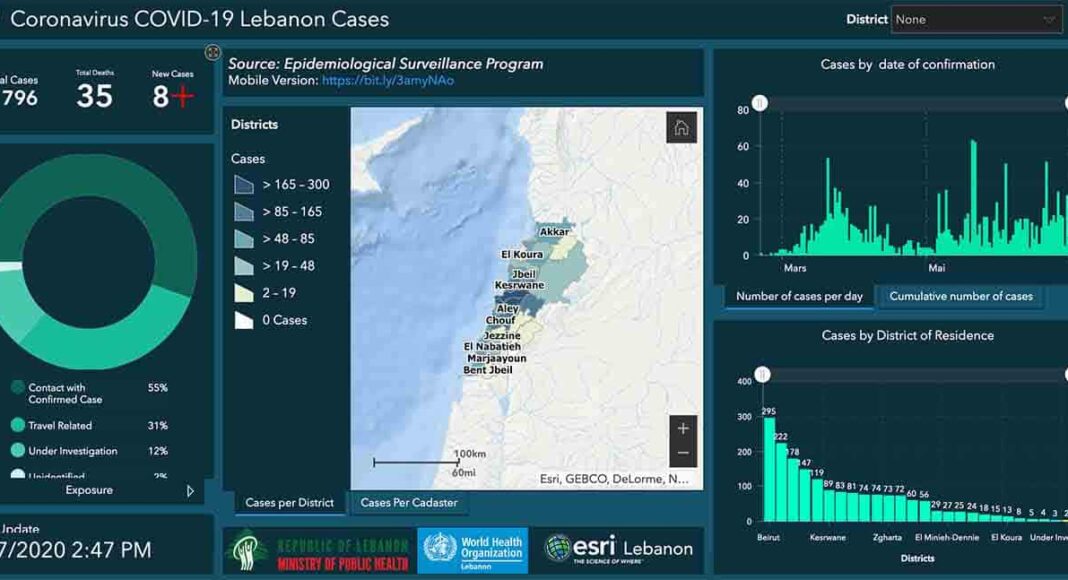The image size is (1068, 580).
Task: Click the Esri Lebanon logo
Action: click(x=618, y=548)
